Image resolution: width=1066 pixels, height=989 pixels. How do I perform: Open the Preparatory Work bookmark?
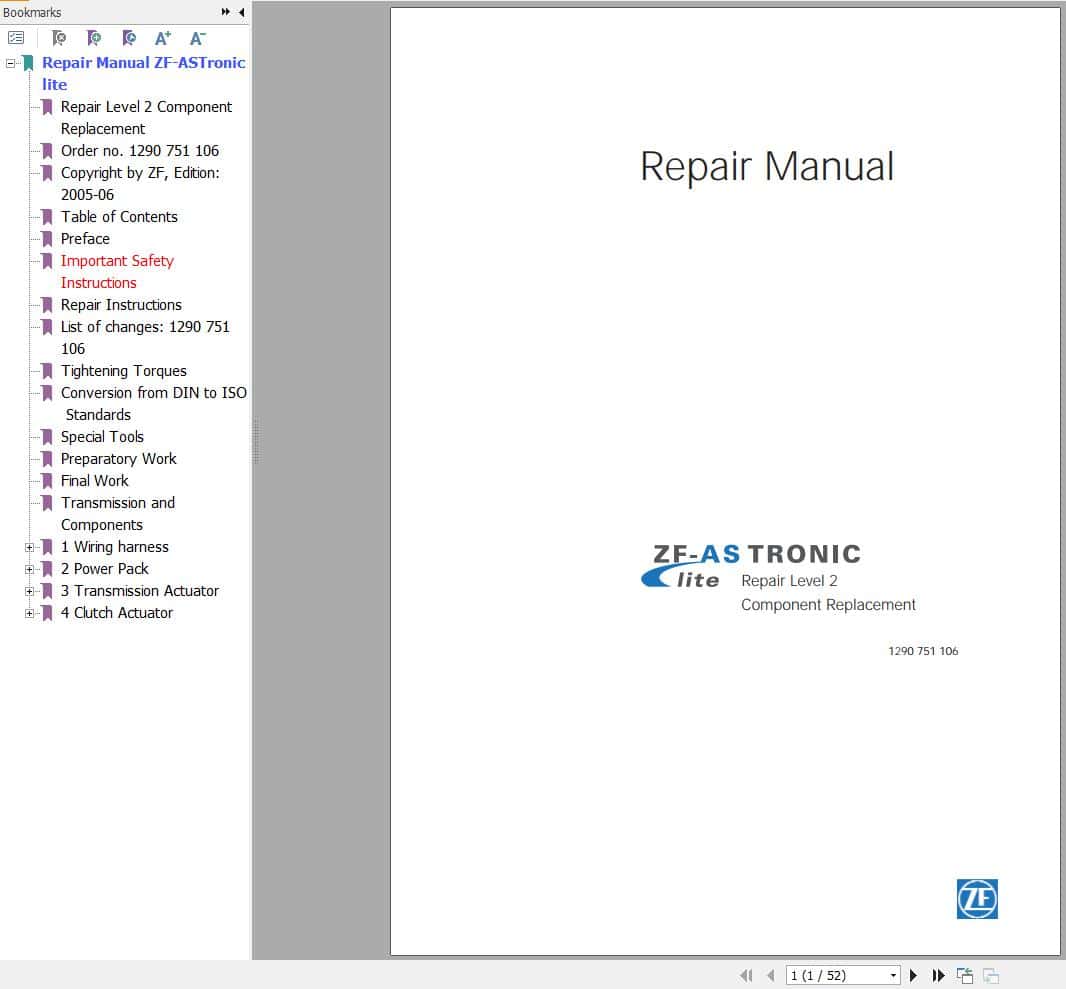tap(118, 459)
